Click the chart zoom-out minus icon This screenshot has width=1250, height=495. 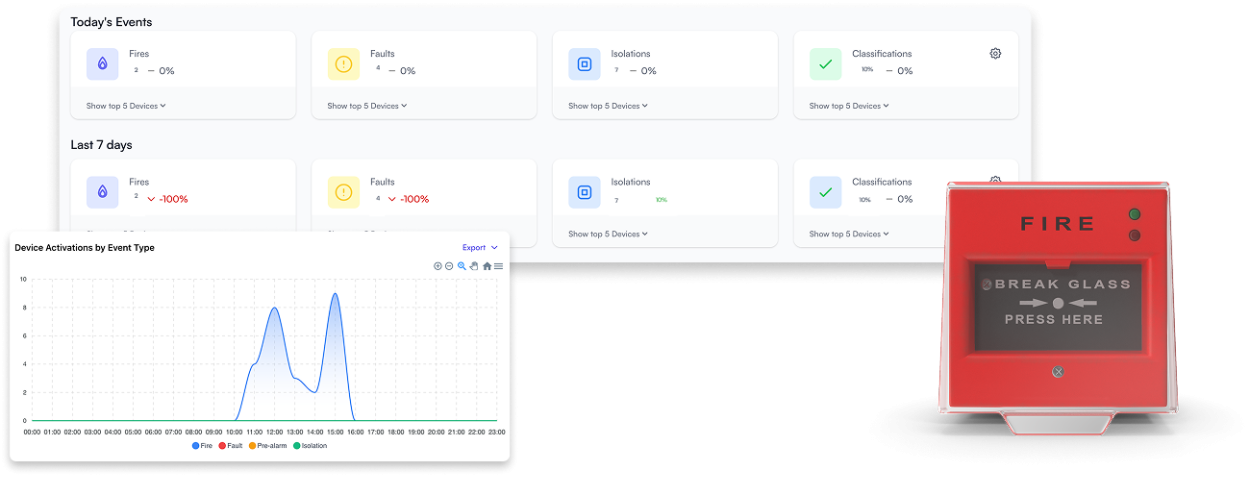tap(449, 266)
